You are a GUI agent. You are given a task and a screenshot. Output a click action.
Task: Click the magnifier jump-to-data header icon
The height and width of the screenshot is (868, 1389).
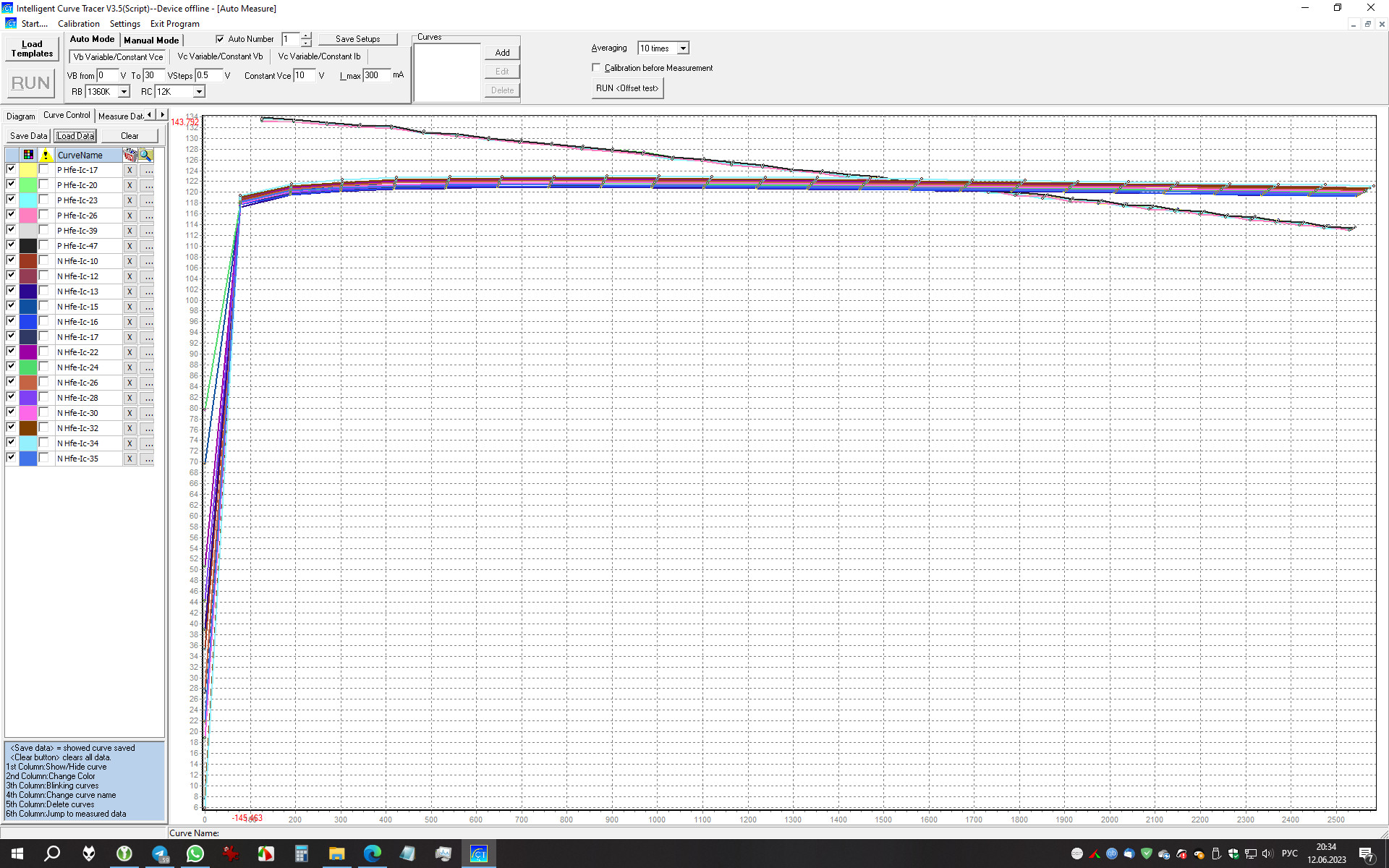click(x=146, y=155)
